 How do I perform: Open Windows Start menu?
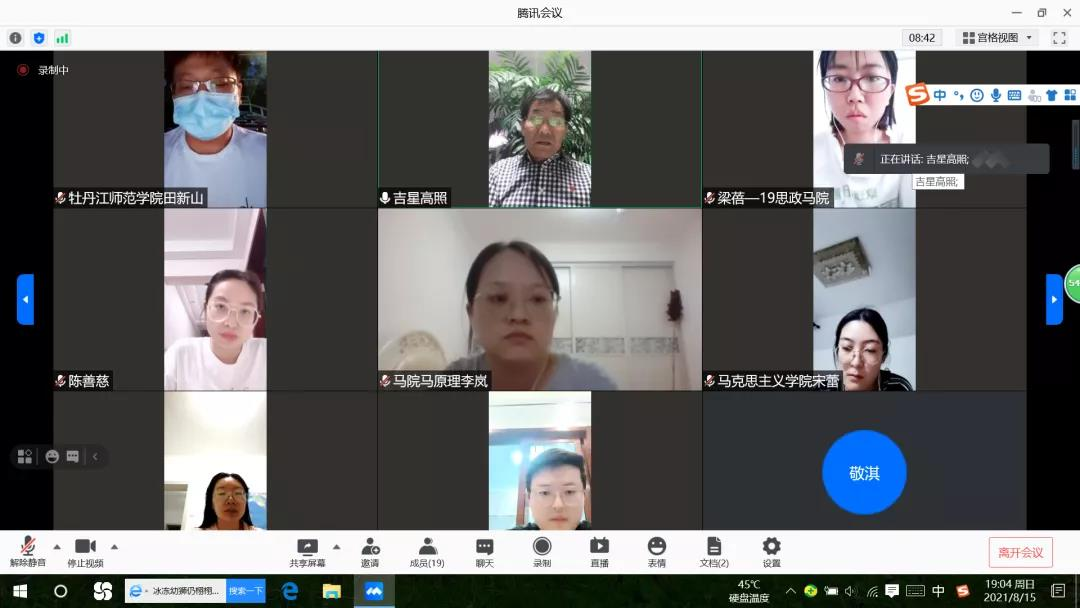coord(20,591)
